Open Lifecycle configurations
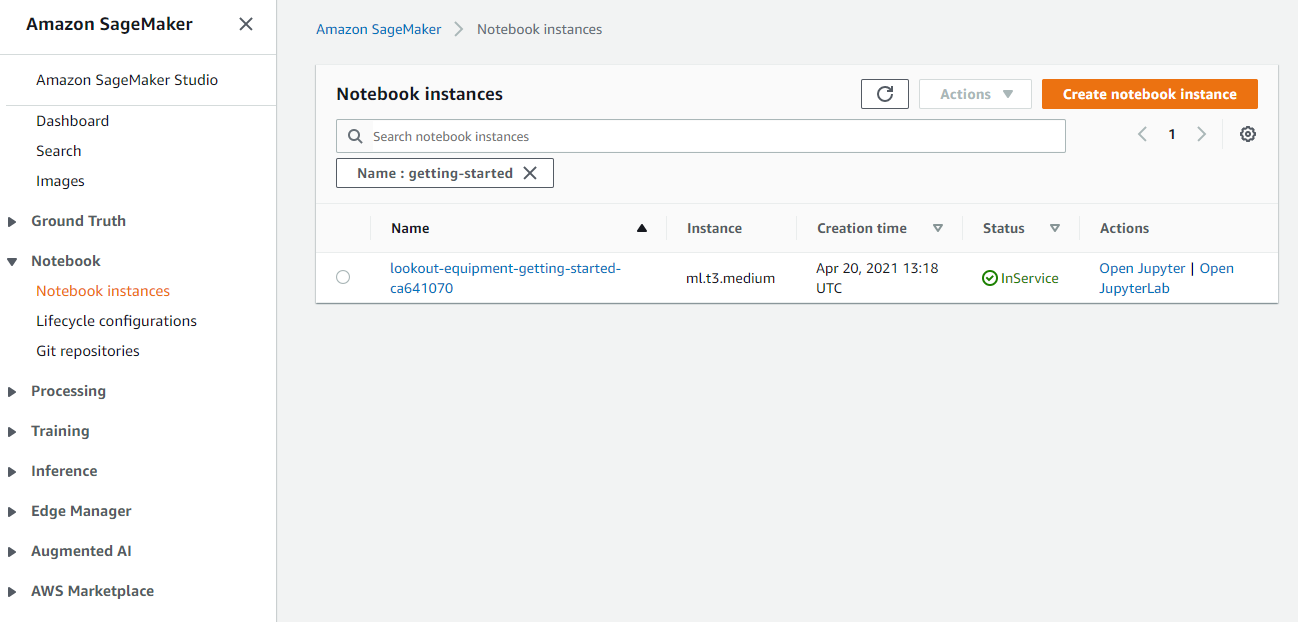Screen dimensions: 1298x622 [x=116, y=321]
